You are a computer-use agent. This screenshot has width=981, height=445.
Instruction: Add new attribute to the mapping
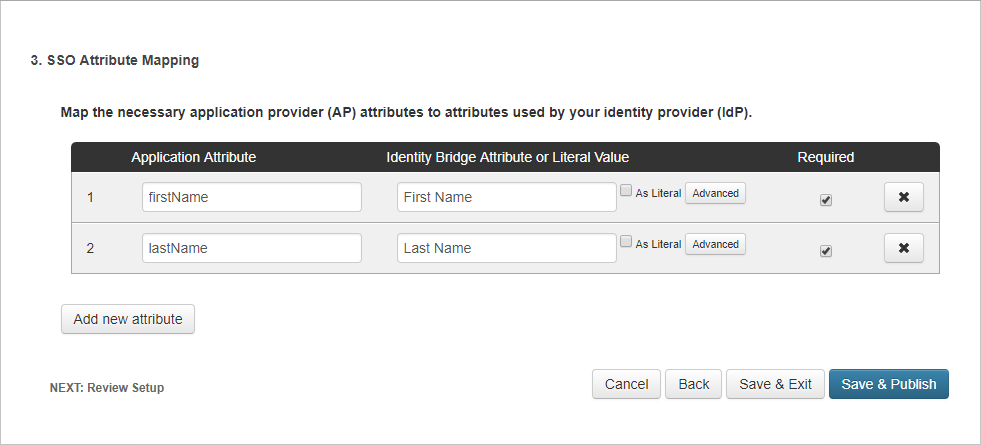pos(128,319)
